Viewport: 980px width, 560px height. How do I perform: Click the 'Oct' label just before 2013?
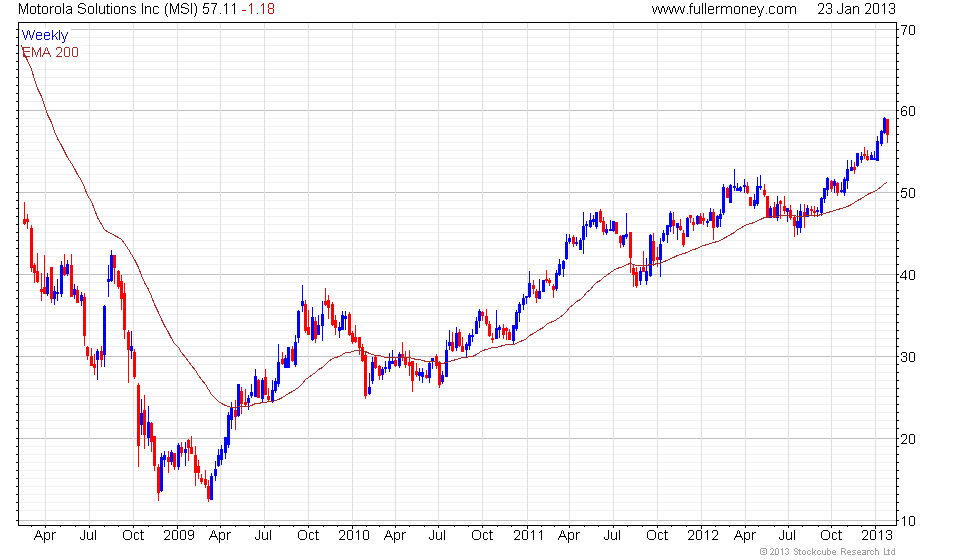pyautogui.click(x=831, y=536)
